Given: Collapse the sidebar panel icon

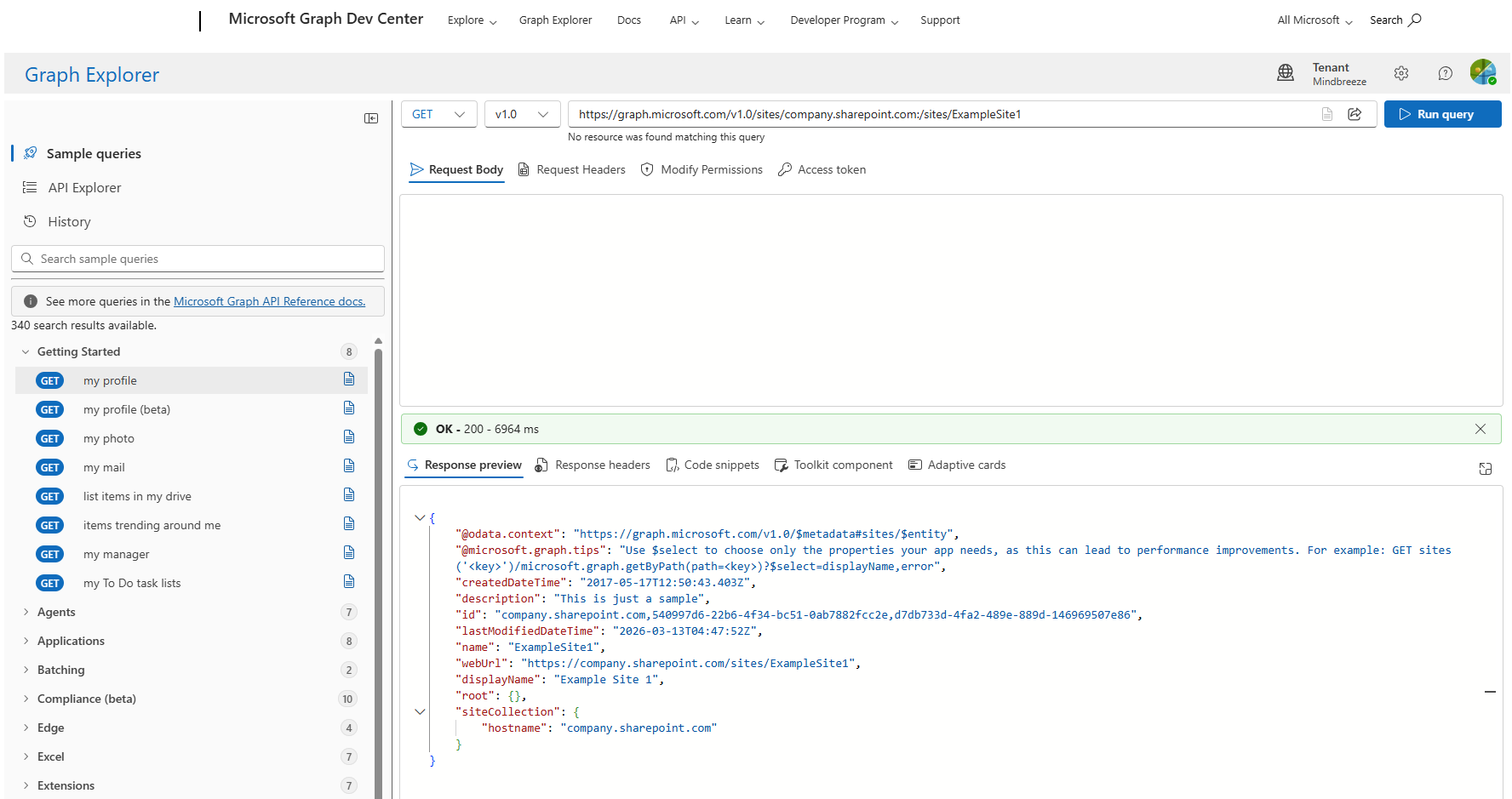Looking at the screenshot, I should click(x=371, y=118).
